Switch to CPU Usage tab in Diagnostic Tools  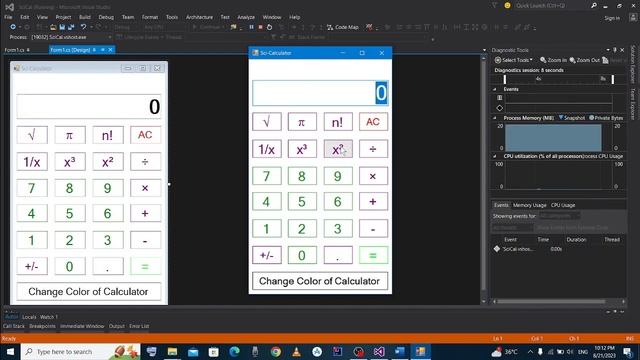click(x=563, y=205)
